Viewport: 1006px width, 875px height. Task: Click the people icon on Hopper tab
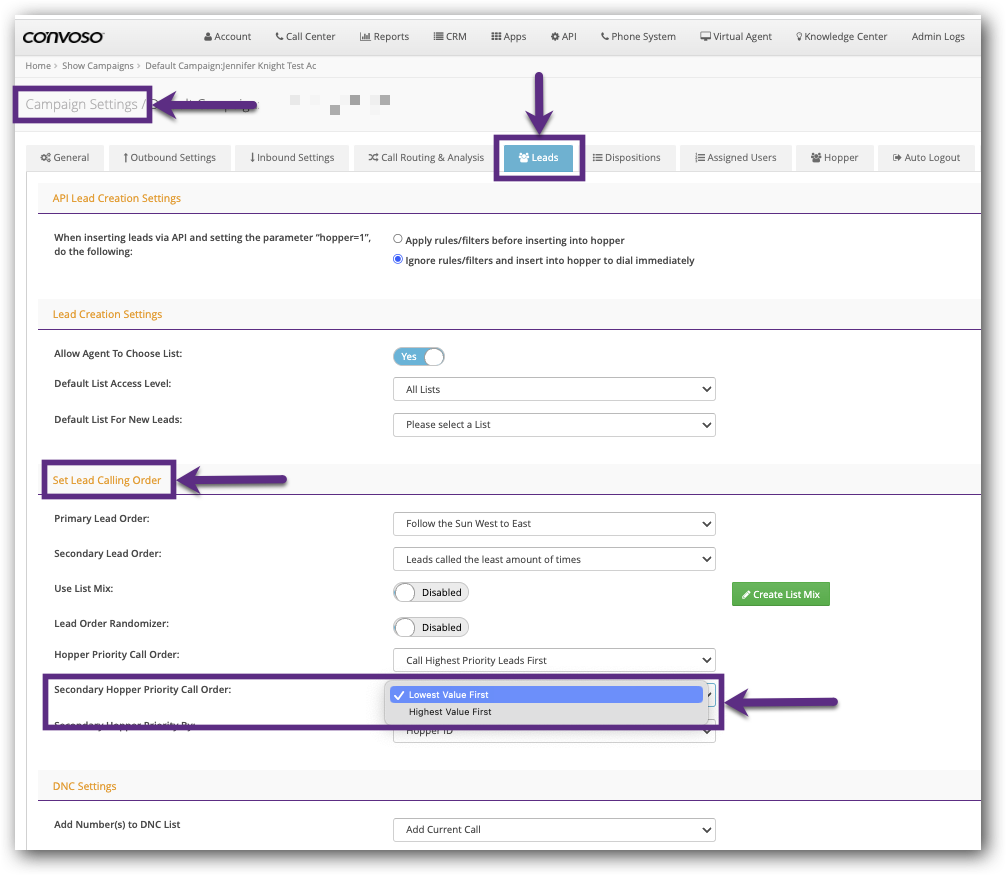[x=816, y=158]
